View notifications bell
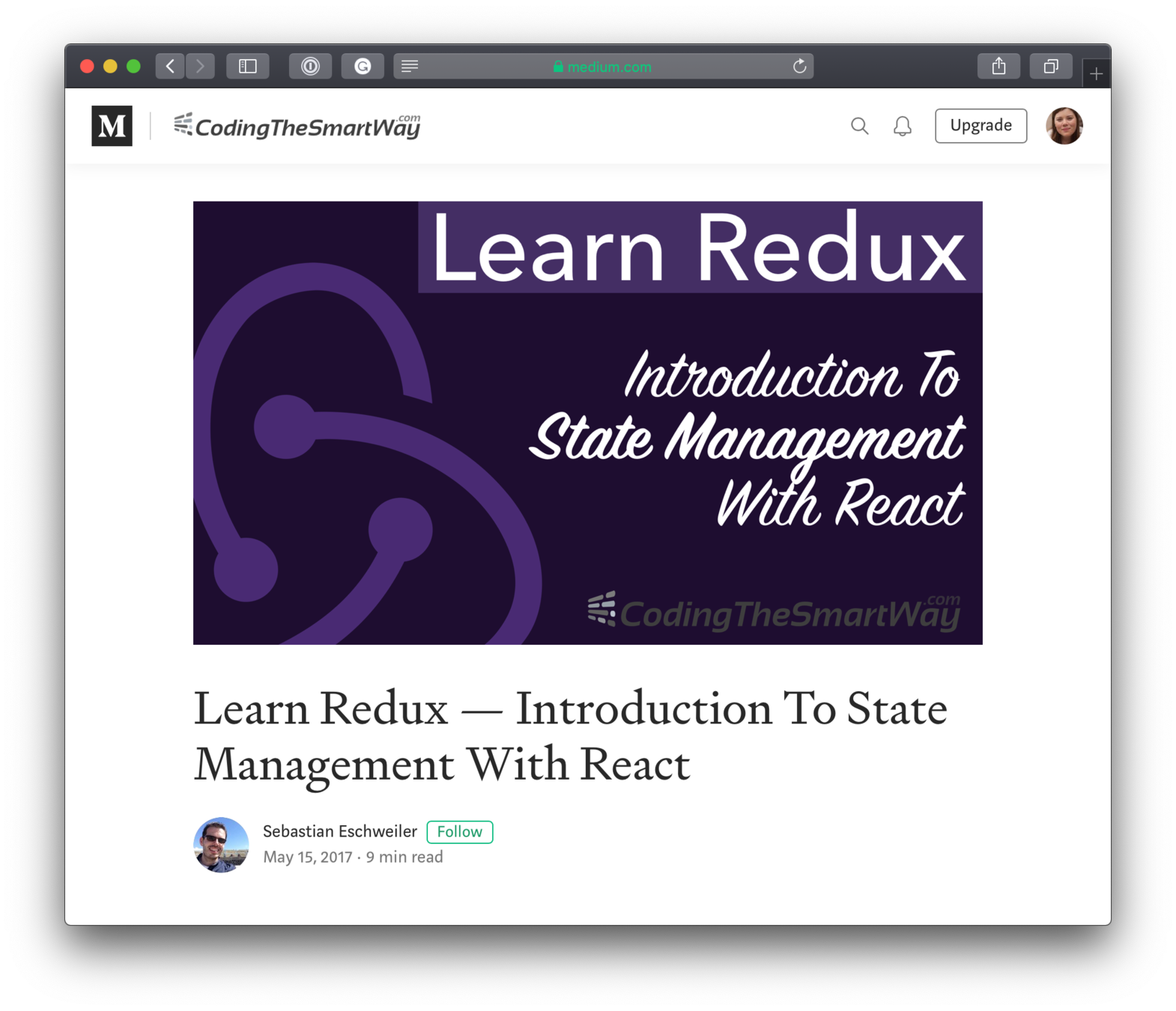The height and width of the screenshot is (1011, 1176). click(x=903, y=126)
